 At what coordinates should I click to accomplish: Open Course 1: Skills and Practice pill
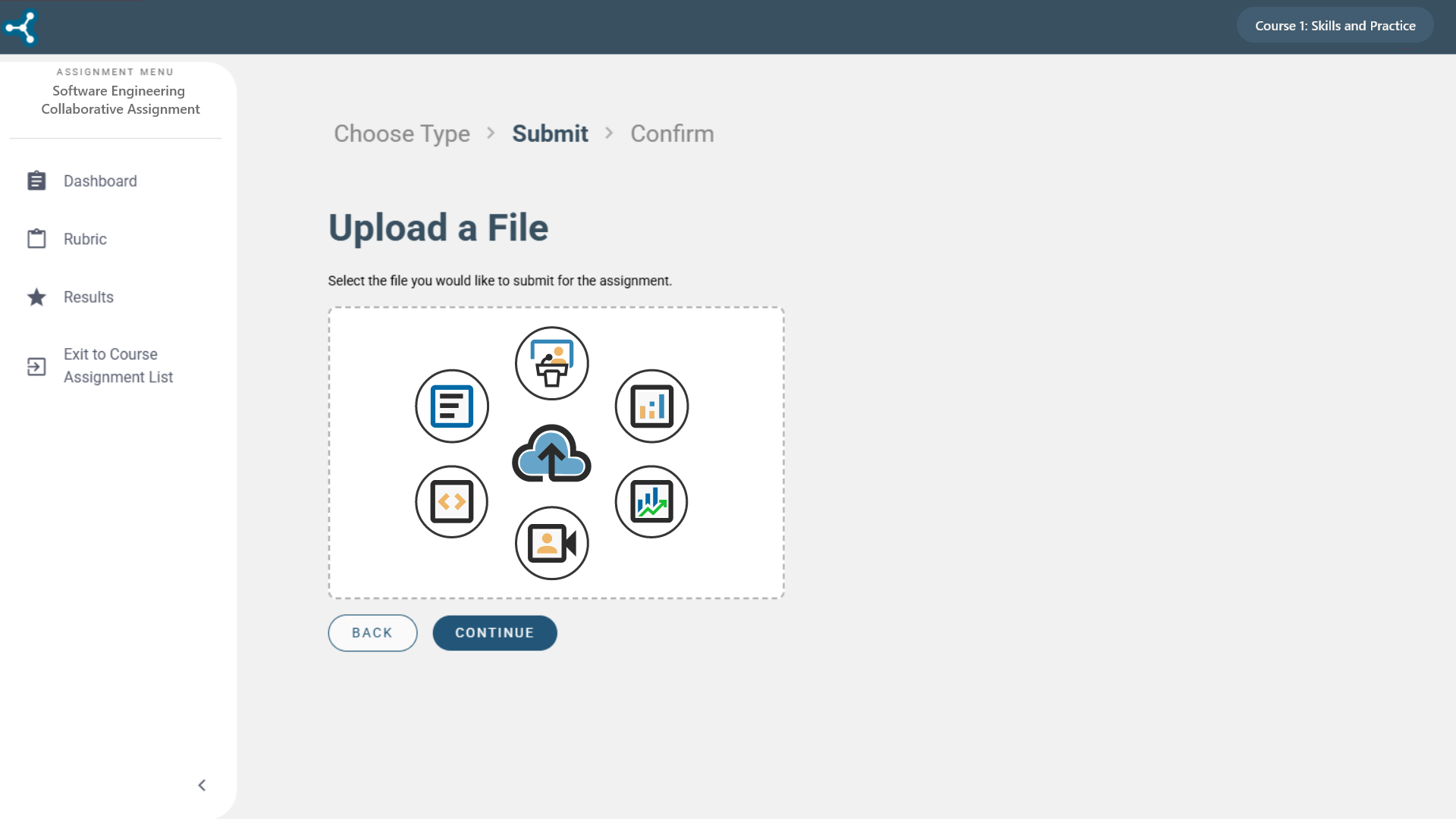click(x=1335, y=26)
